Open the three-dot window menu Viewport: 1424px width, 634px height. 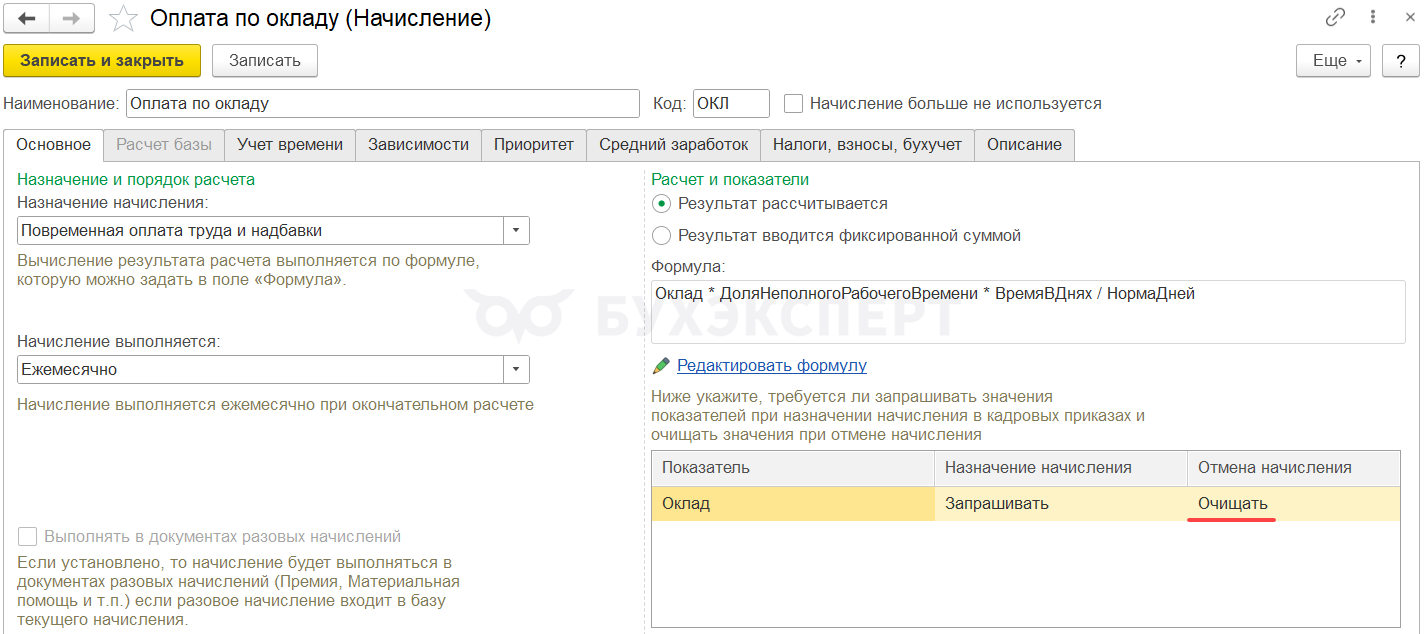(1374, 17)
